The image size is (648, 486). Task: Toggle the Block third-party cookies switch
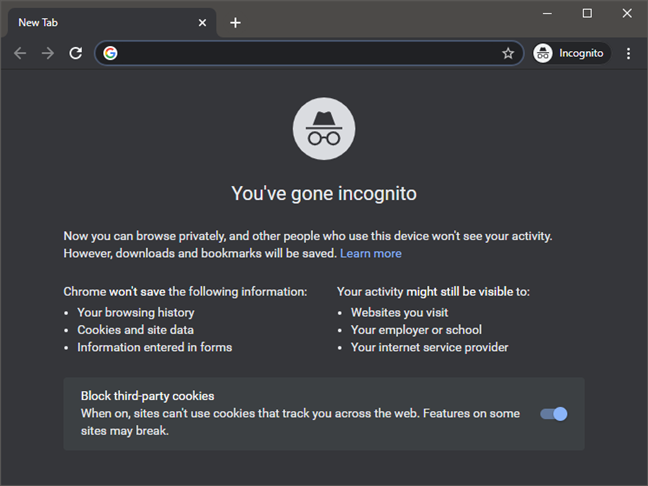point(554,414)
